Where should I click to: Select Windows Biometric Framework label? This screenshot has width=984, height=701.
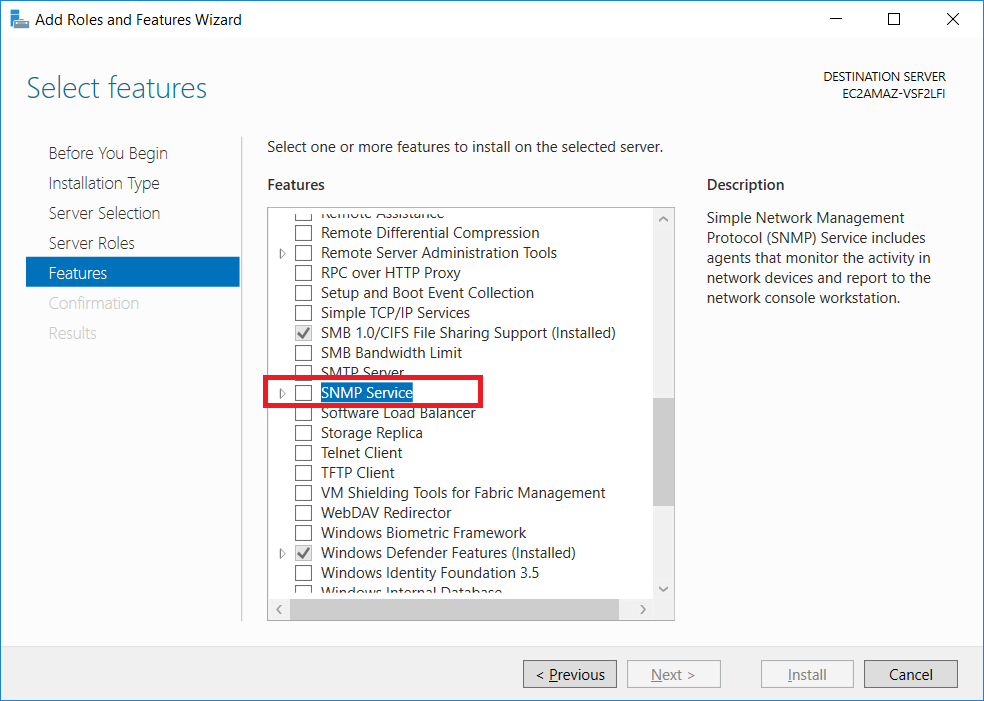pos(424,533)
